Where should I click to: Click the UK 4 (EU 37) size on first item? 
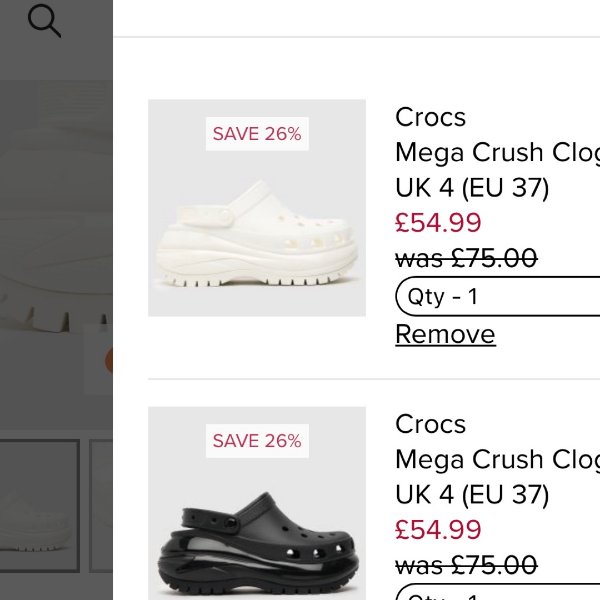click(472, 187)
